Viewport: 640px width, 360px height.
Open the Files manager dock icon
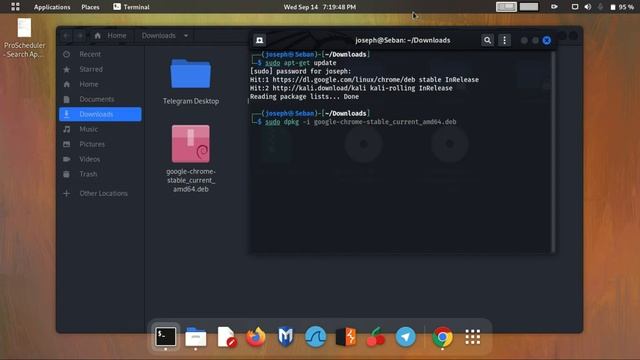pyautogui.click(x=196, y=337)
